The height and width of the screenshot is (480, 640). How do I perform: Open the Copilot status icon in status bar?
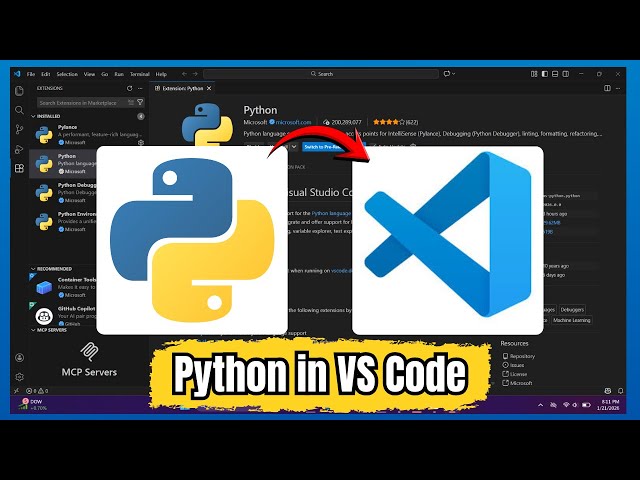point(608,391)
